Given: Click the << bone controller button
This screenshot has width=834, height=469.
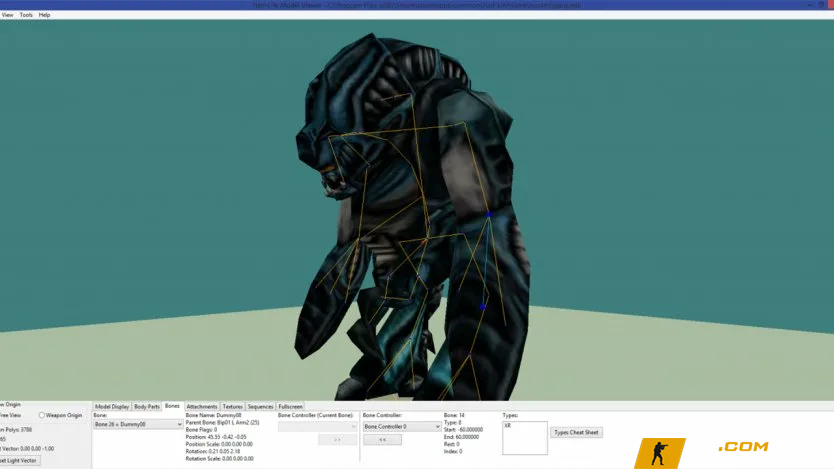Looking at the screenshot, I should pyautogui.click(x=382, y=440).
